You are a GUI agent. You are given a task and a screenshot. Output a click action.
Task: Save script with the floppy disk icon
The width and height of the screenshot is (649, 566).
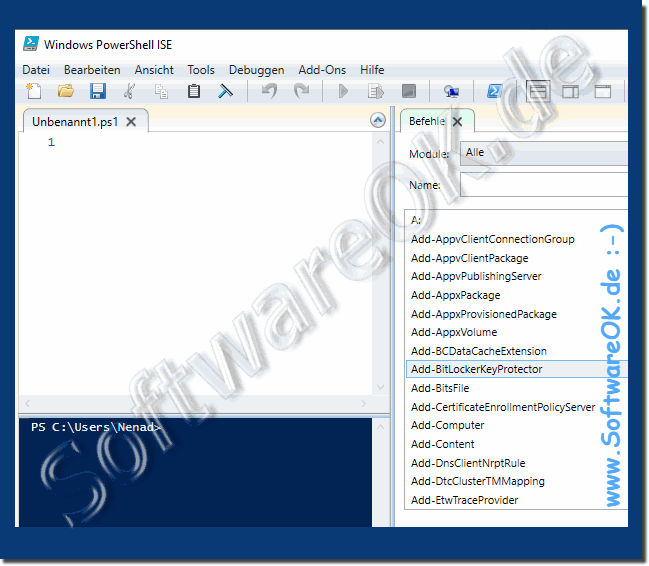(98, 91)
